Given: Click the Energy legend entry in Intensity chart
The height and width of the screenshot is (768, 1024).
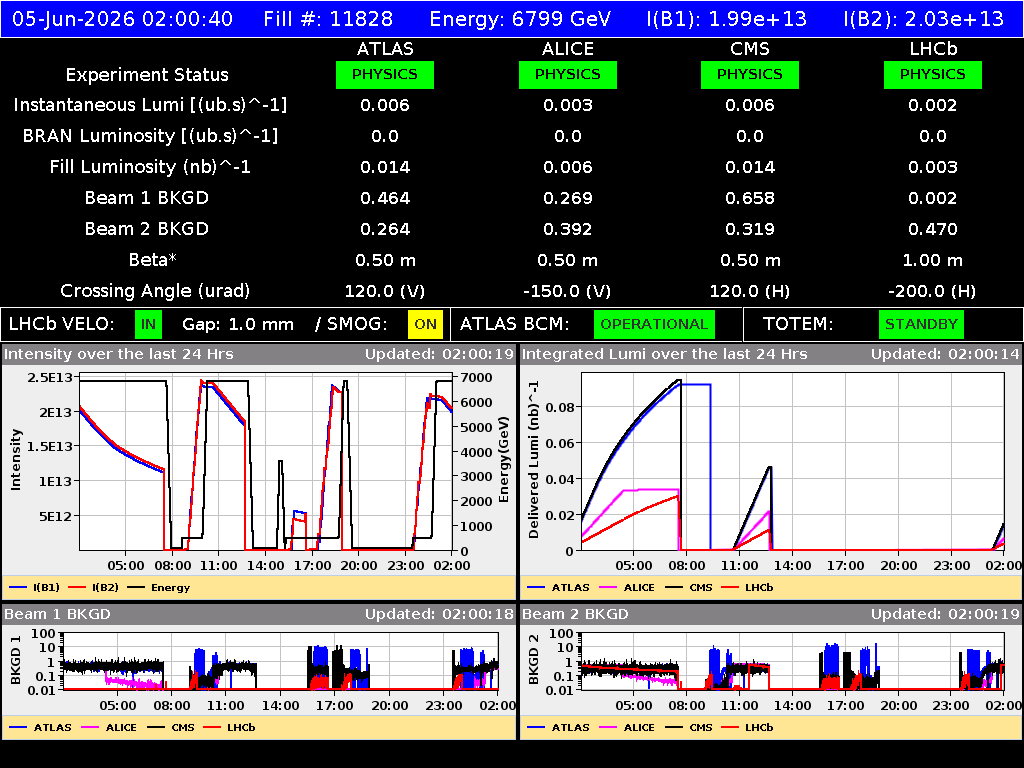Looking at the screenshot, I should tap(159, 587).
